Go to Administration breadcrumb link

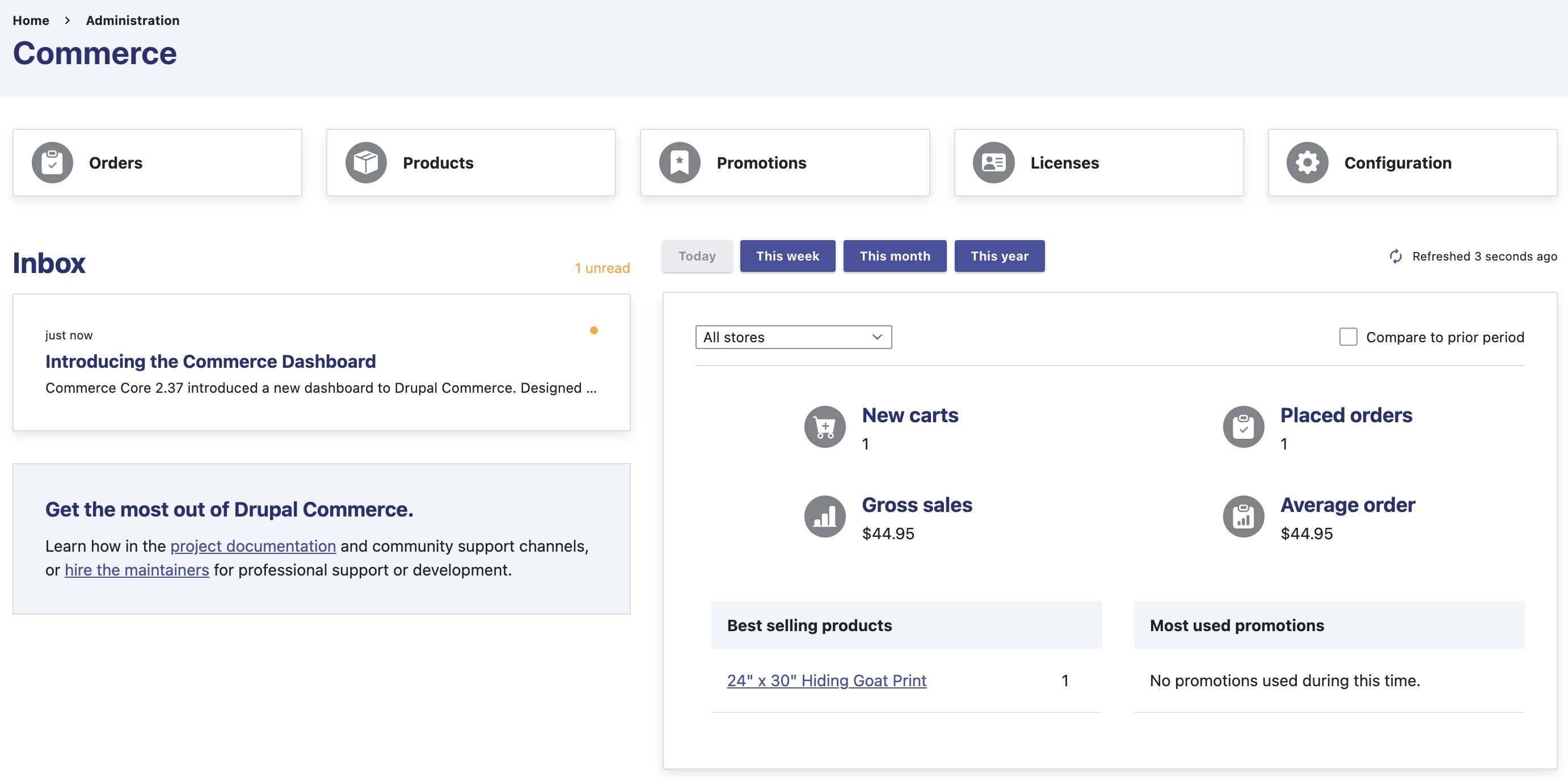pos(133,20)
